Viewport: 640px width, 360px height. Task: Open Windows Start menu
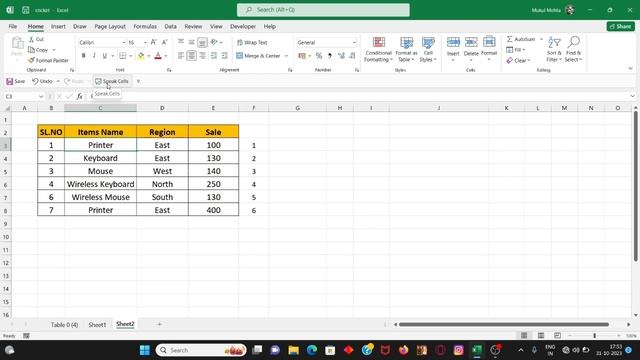tap(144, 350)
